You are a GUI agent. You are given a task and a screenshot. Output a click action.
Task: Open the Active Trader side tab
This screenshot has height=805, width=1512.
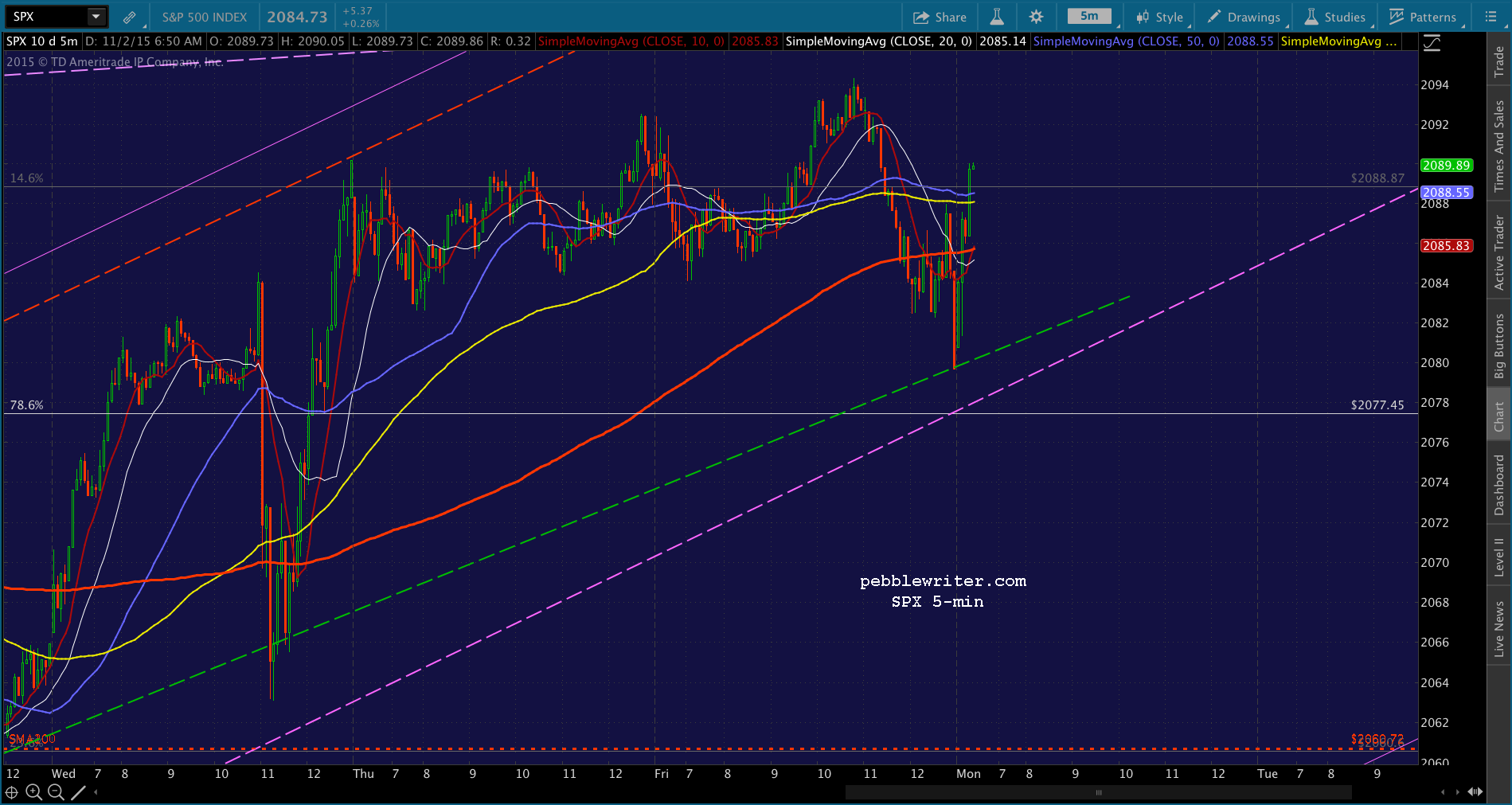[x=1499, y=251]
